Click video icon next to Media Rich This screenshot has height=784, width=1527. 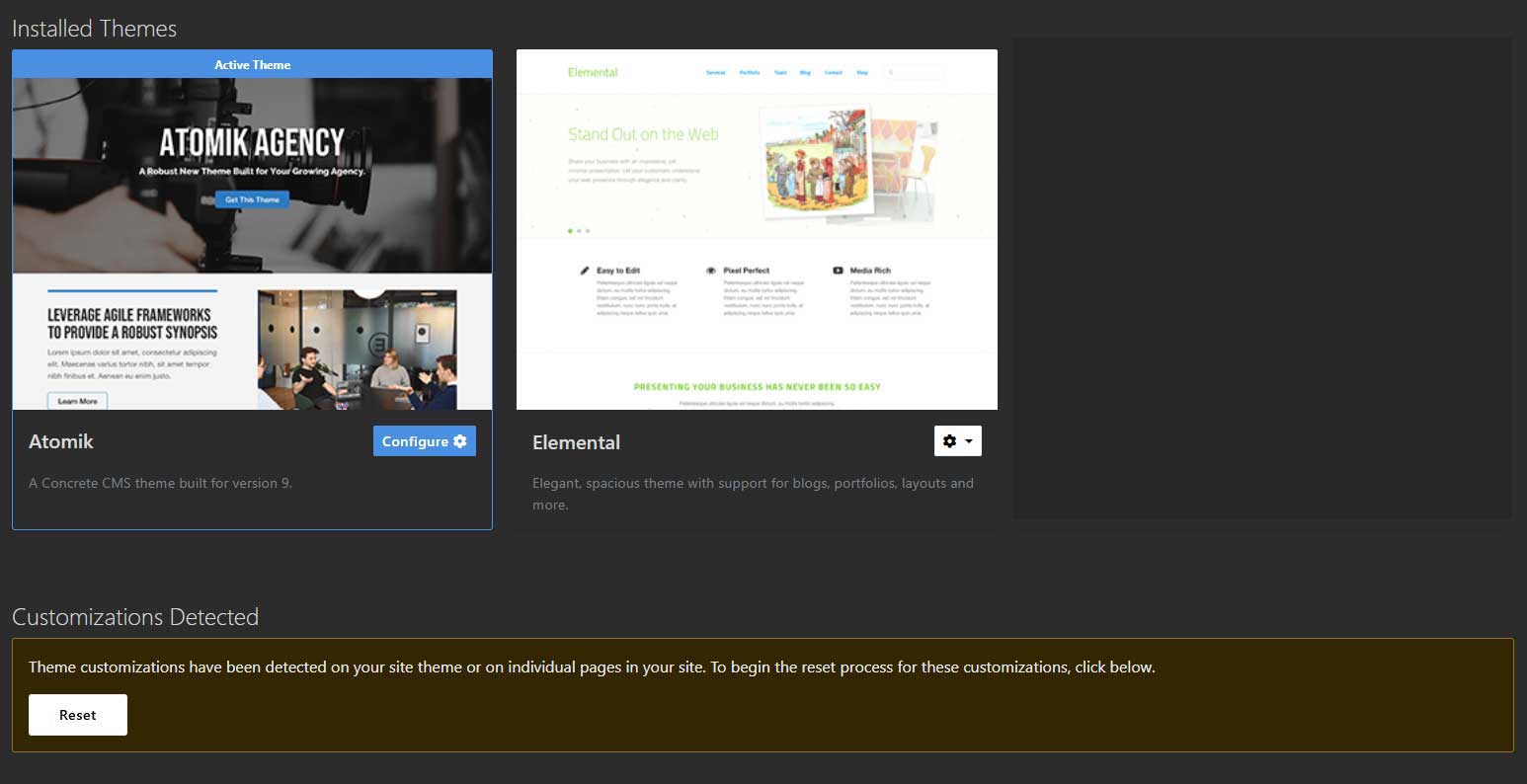point(838,270)
